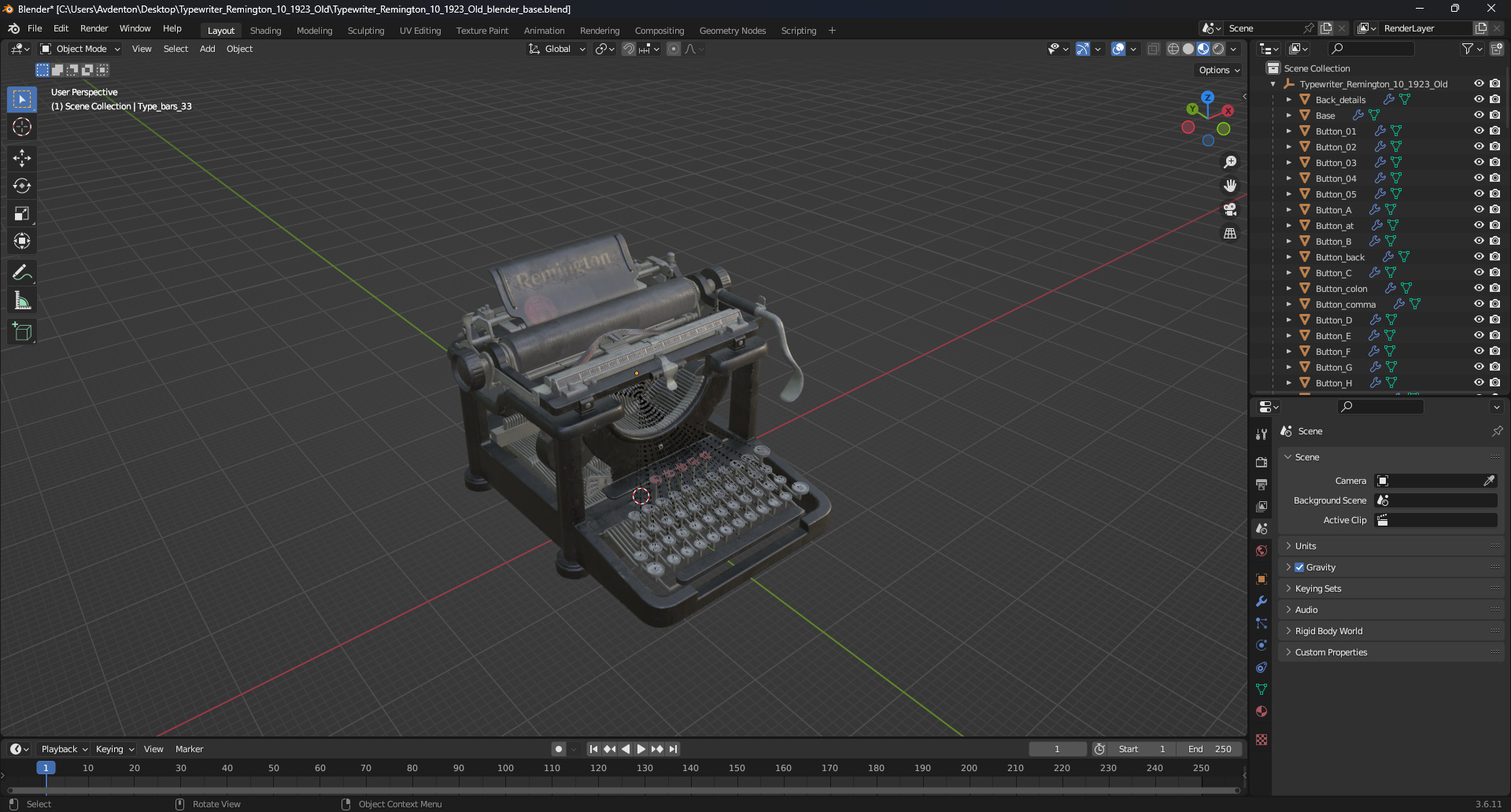Open Global transform orientation dropdown
The image size is (1511, 812).
coord(557,49)
